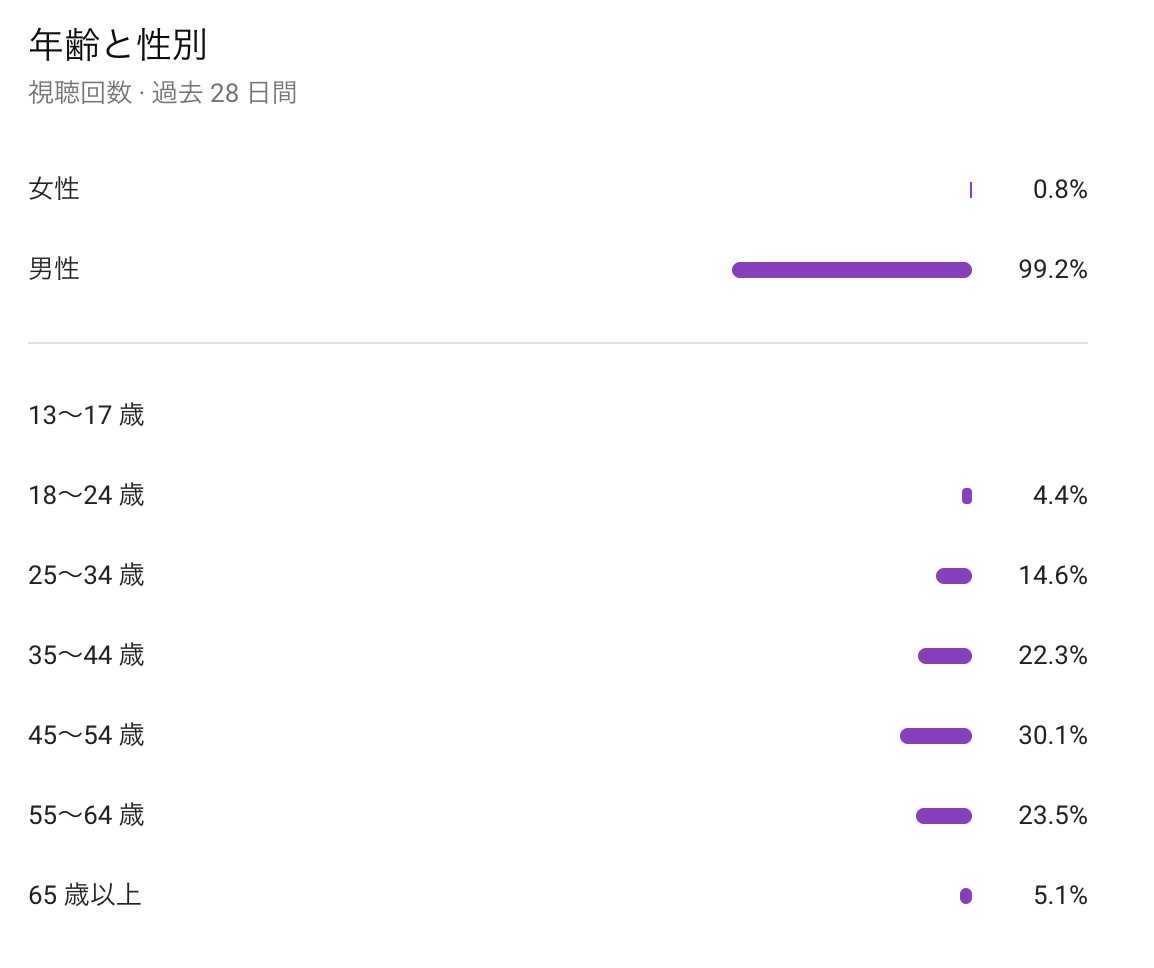Screen dimensions: 1154x968
Task: Click the 14.6% percentage value
Action: 1052,576
